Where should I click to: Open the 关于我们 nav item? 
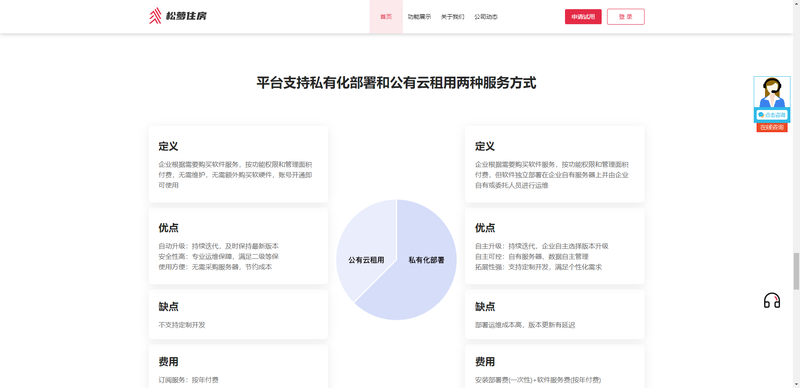point(453,17)
